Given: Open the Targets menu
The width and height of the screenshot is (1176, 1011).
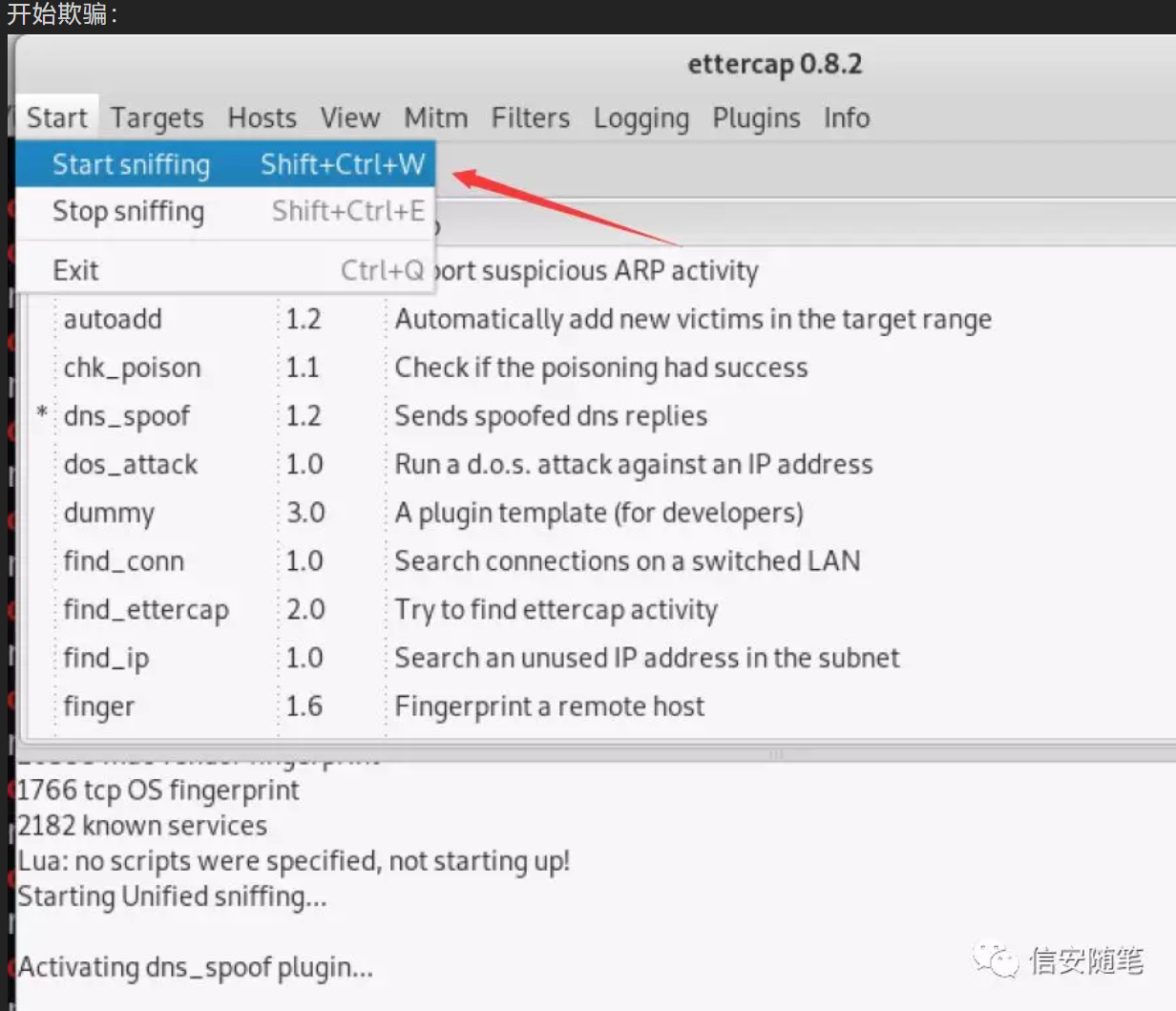Looking at the screenshot, I should point(157,117).
